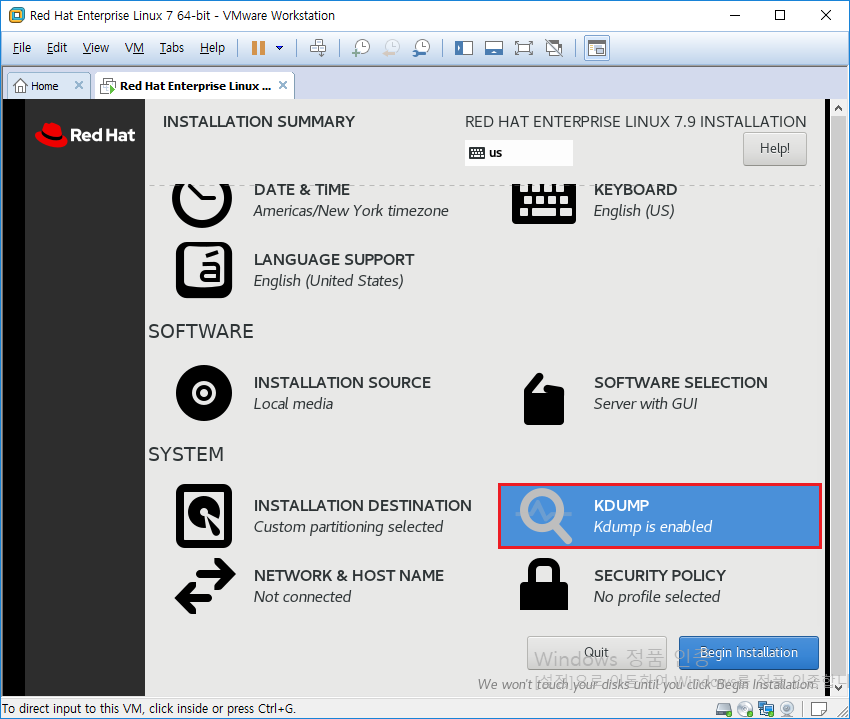
Task: Open the Date & Time clock icon
Action: tap(202, 205)
